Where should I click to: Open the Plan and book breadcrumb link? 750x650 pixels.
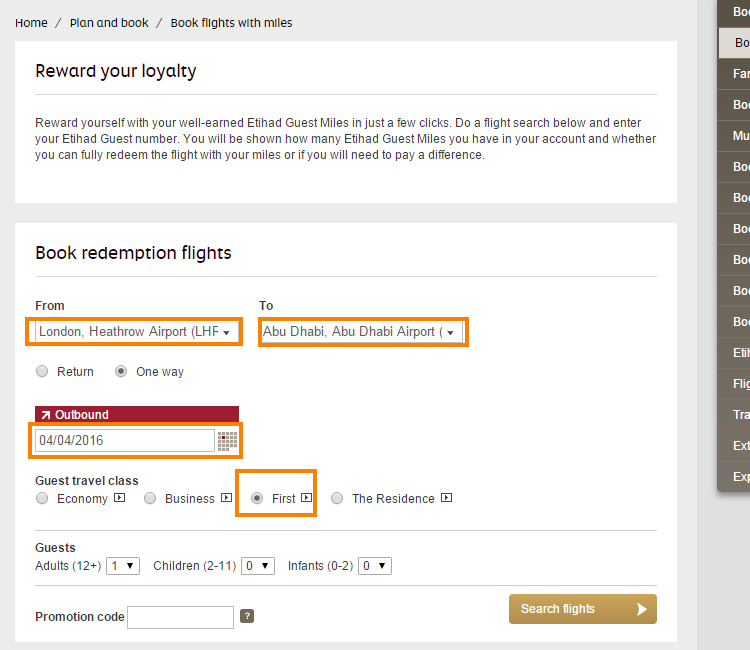point(109,22)
